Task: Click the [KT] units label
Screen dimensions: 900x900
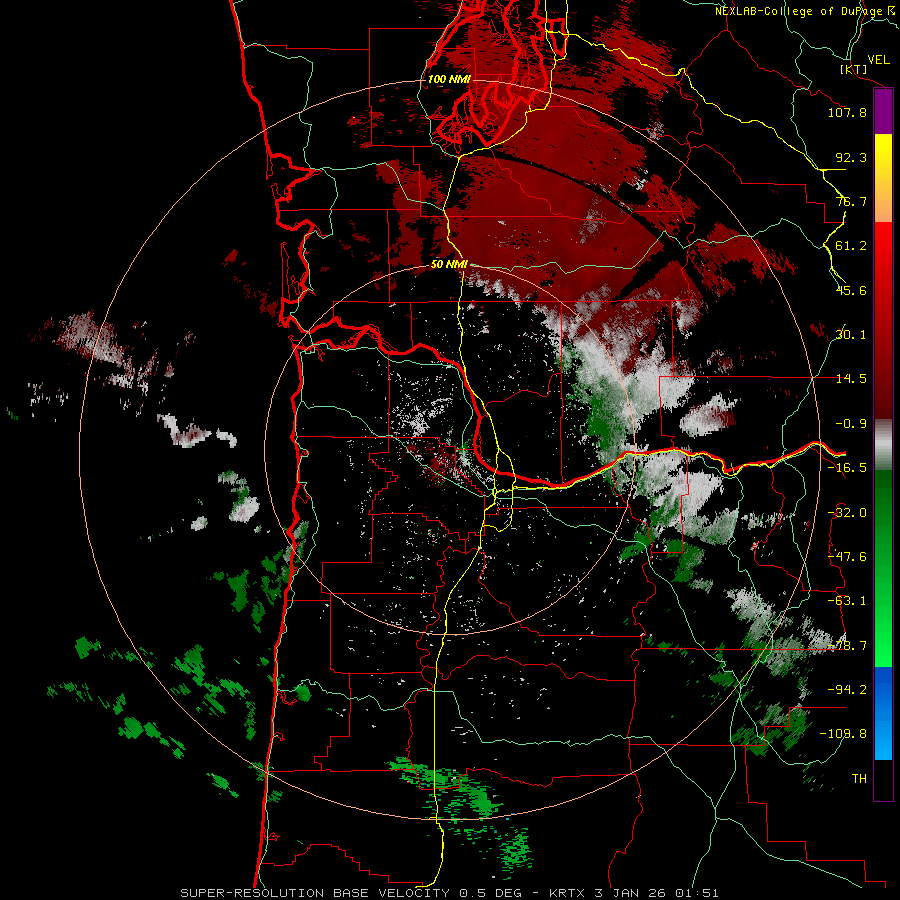Action: click(x=854, y=69)
